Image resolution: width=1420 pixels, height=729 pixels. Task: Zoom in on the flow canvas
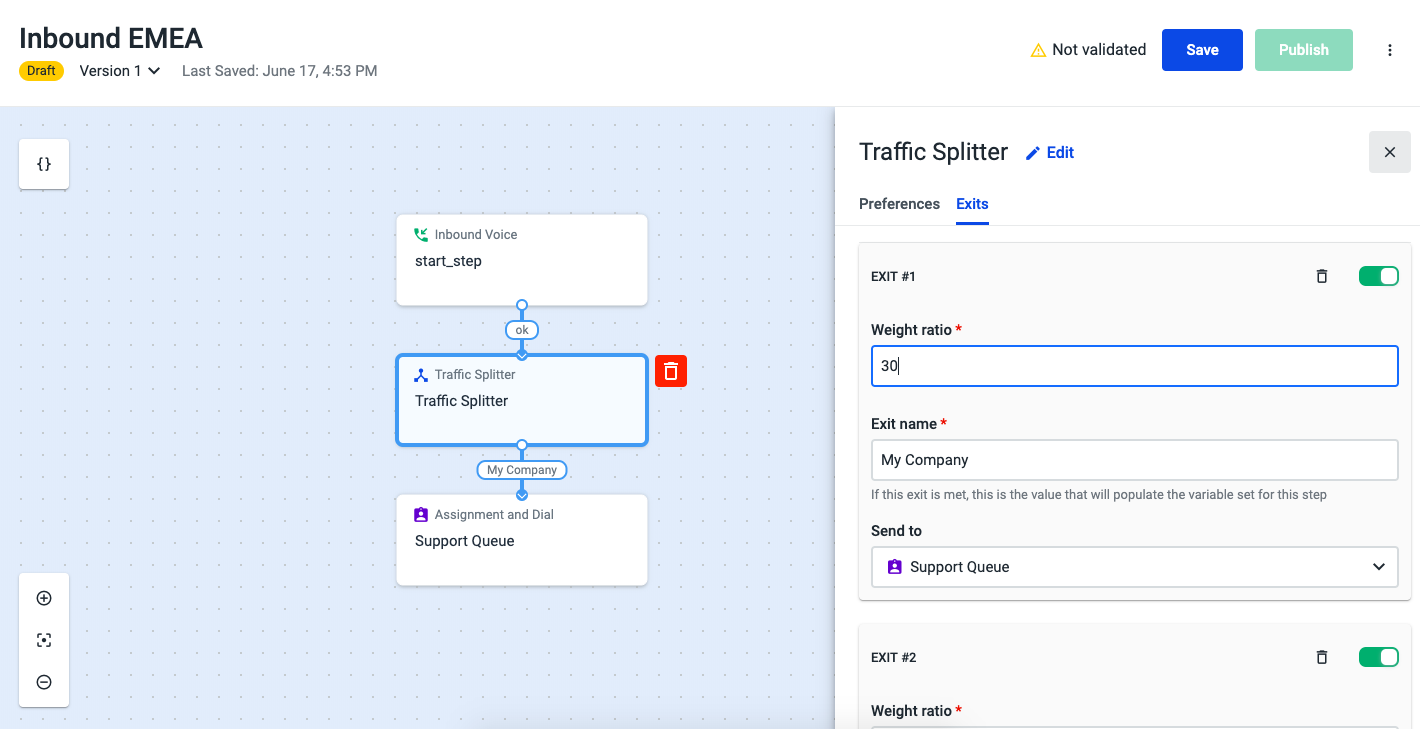pos(44,598)
